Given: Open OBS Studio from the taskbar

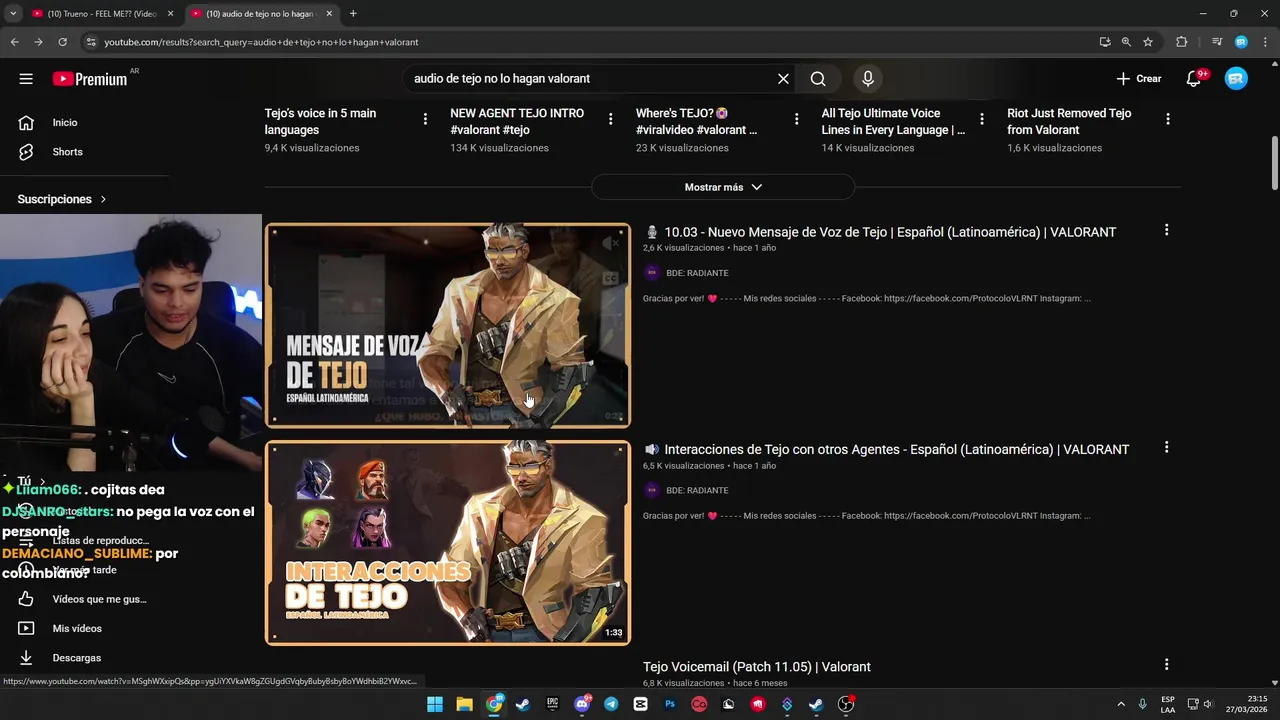Looking at the screenshot, I should click(x=846, y=704).
